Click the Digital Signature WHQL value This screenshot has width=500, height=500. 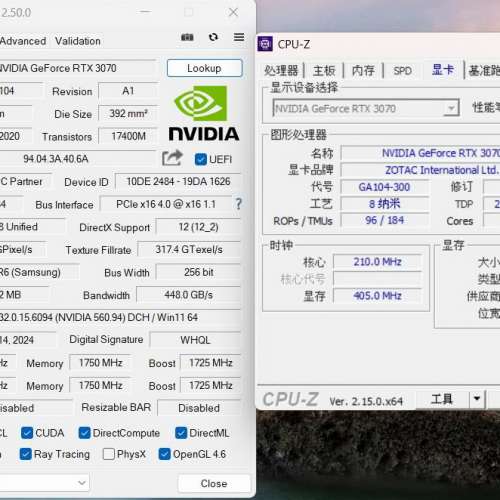click(195, 340)
